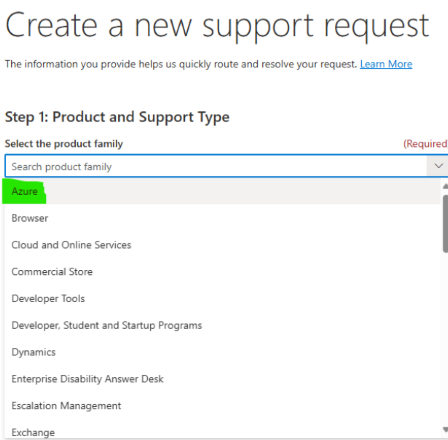Collapse the product family dropdown chevron

coord(438,166)
